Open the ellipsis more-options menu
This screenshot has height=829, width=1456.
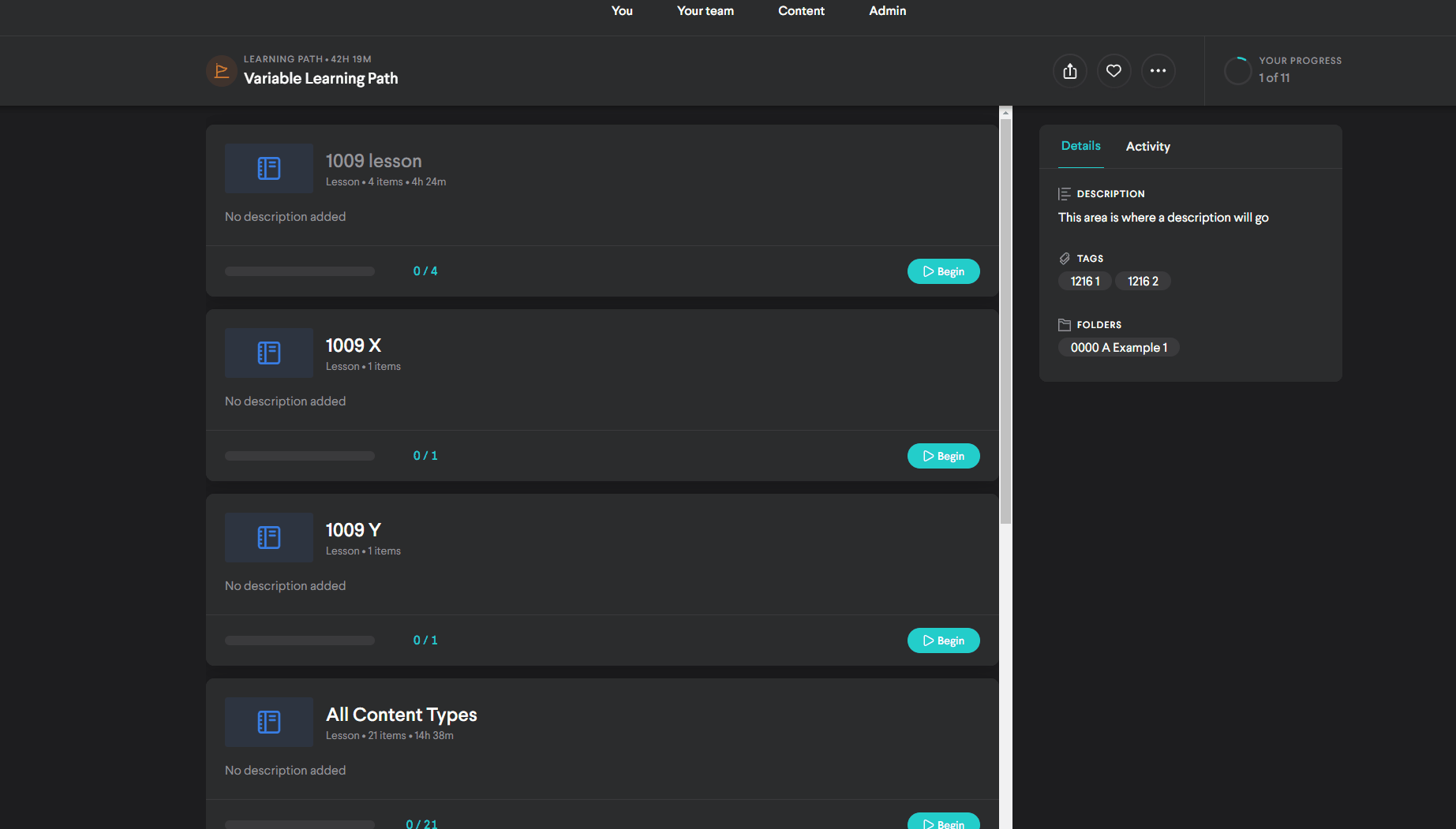tap(1158, 70)
